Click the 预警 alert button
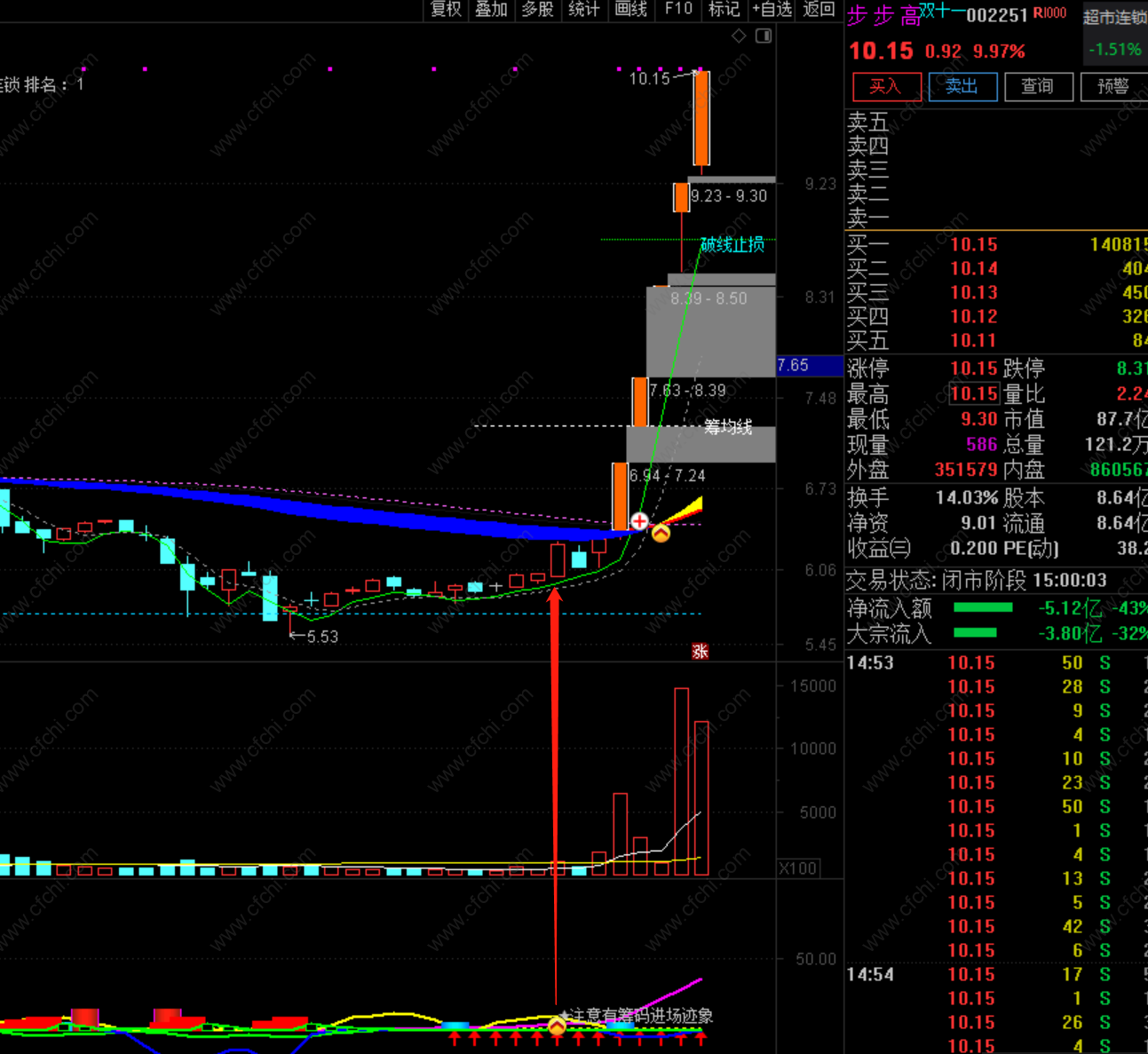 1113,86
